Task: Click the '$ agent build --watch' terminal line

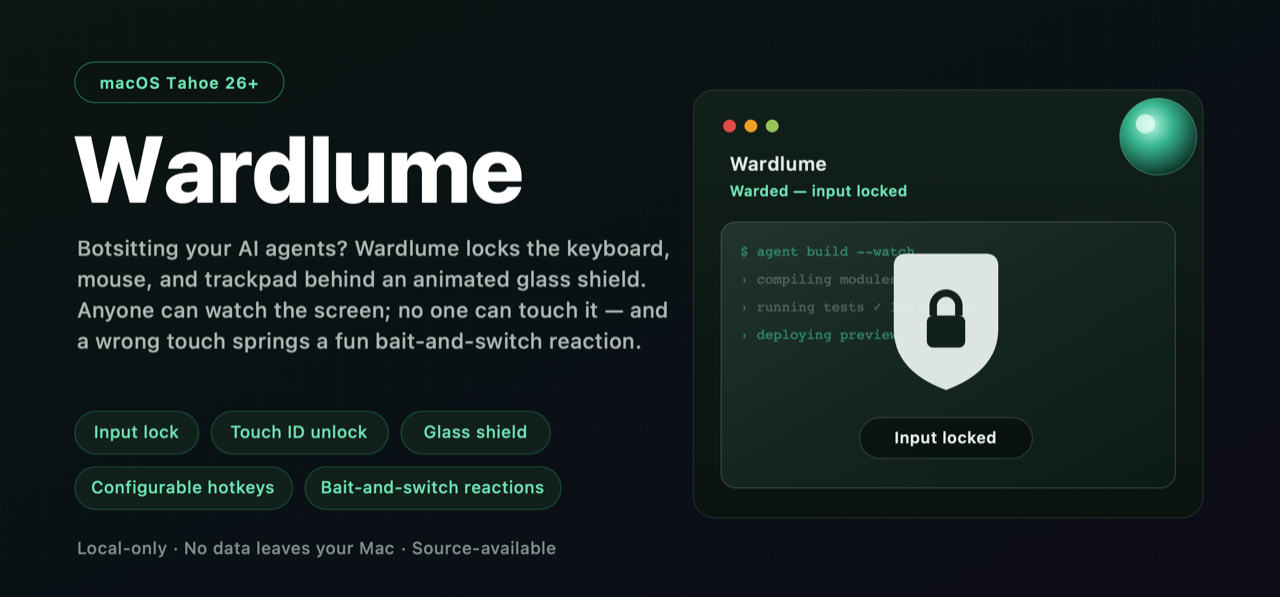Action: click(827, 252)
